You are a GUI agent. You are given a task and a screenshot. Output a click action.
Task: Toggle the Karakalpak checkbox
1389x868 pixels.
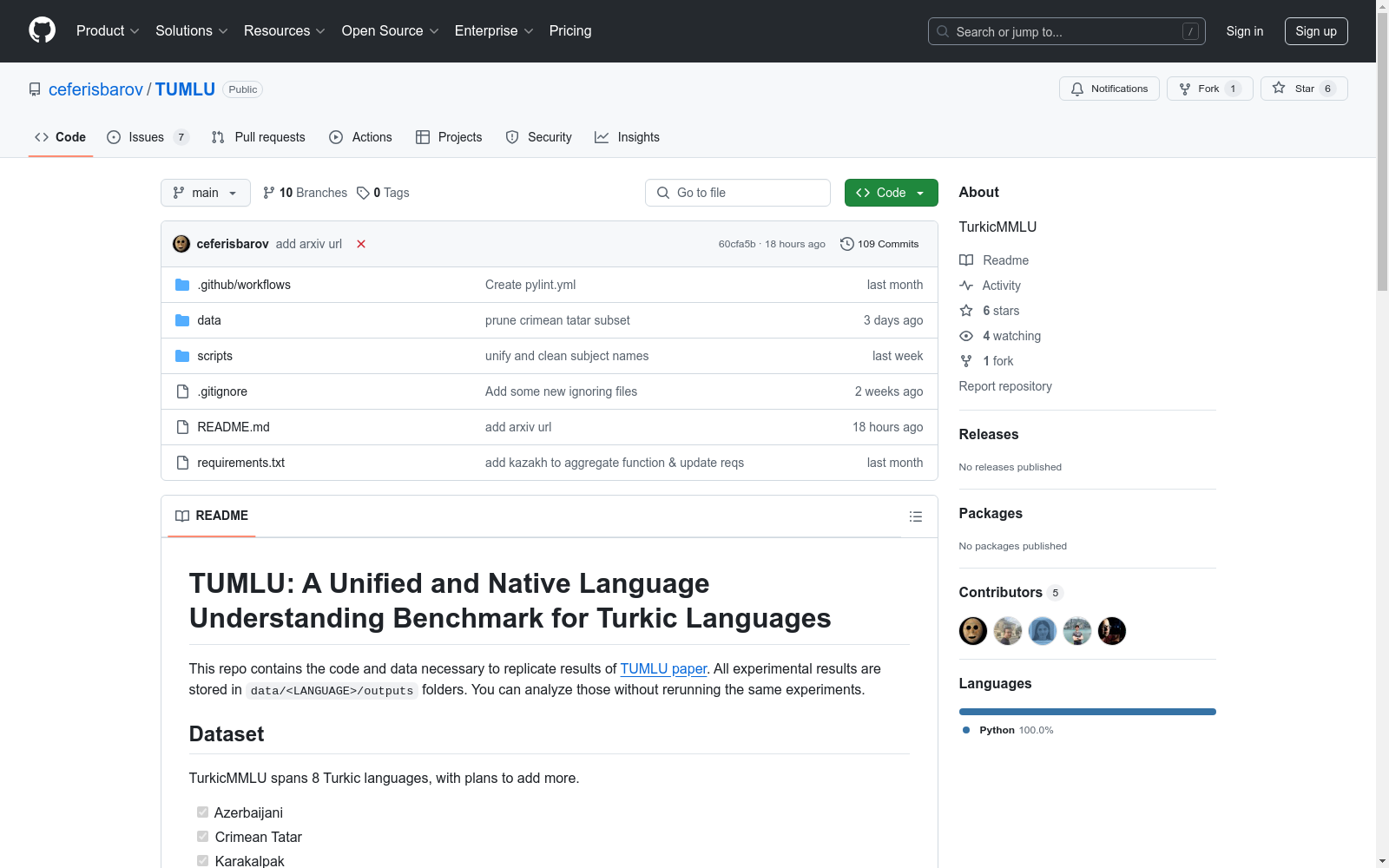(x=202, y=861)
